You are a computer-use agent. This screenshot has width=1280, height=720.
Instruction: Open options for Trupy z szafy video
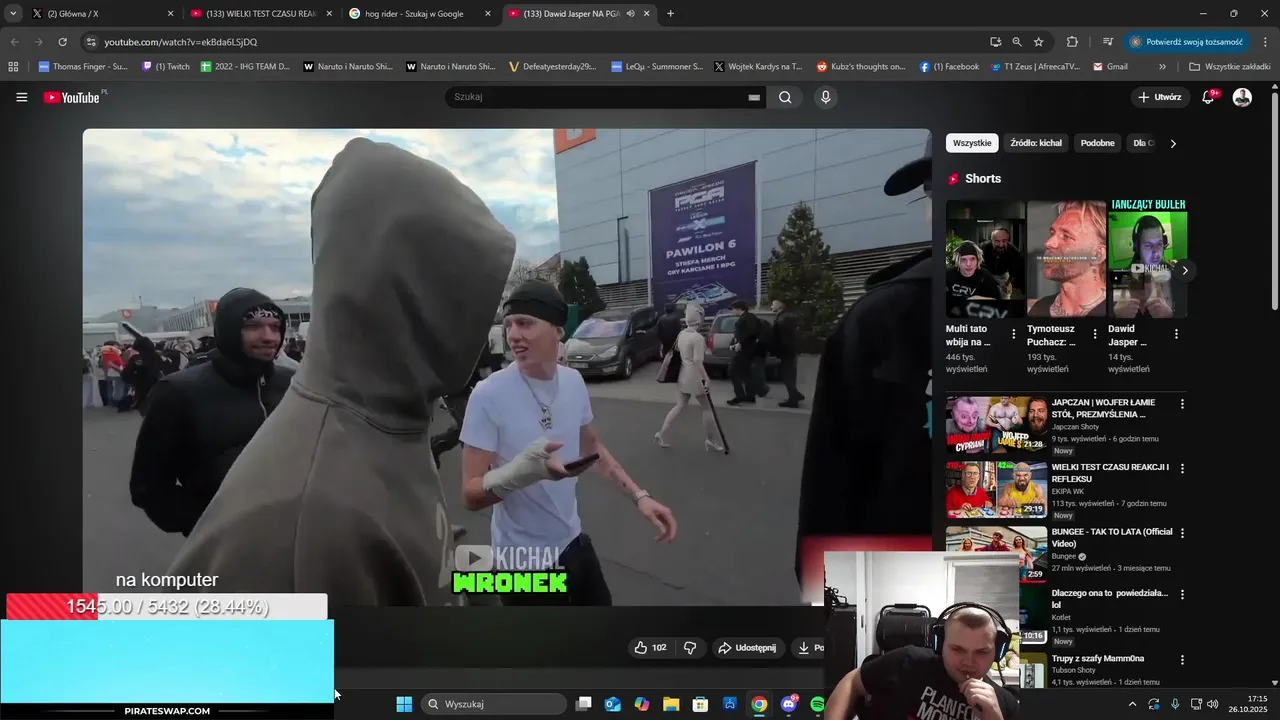[1182, 660]
